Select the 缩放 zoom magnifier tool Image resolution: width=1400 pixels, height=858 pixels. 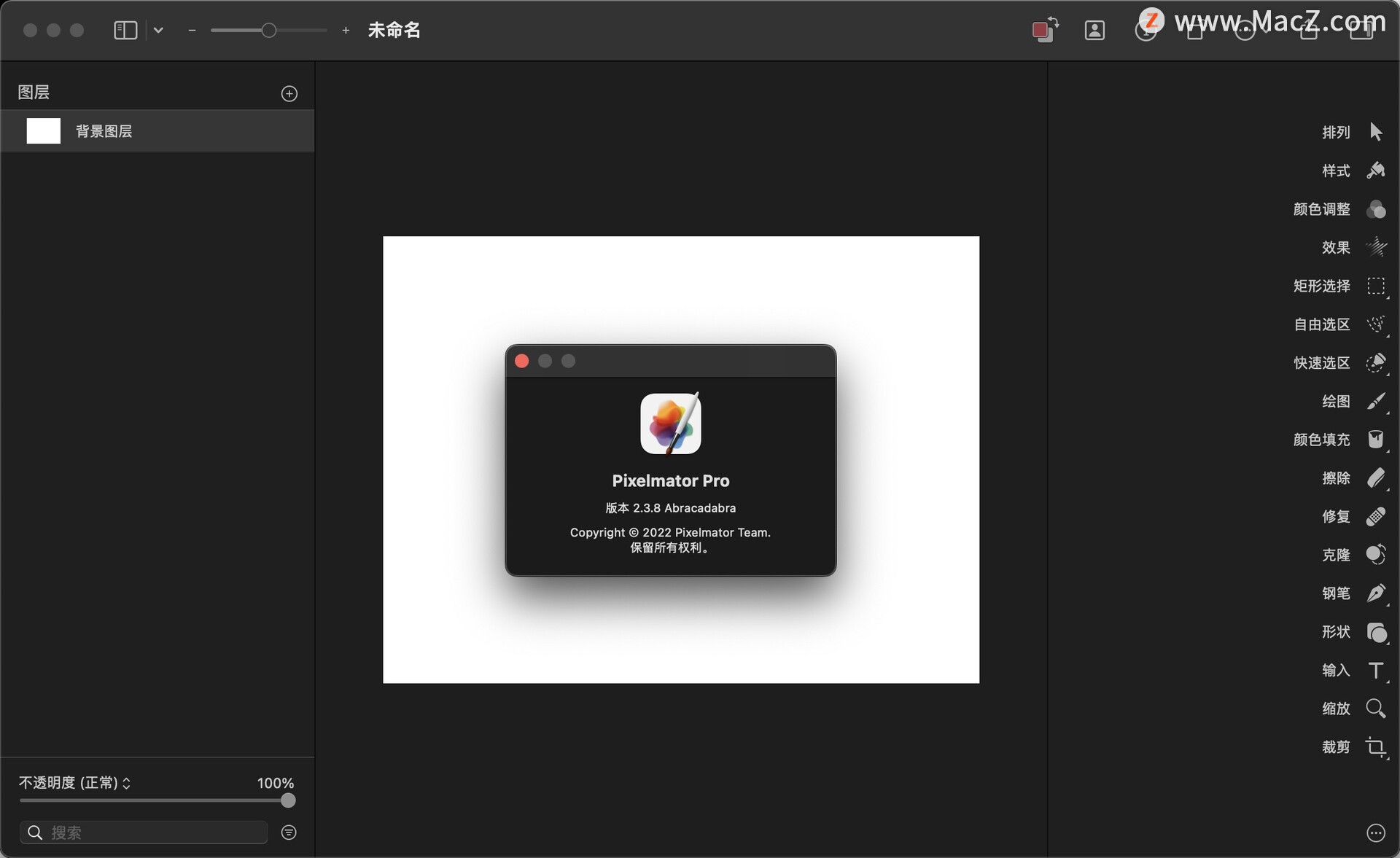1375,709
